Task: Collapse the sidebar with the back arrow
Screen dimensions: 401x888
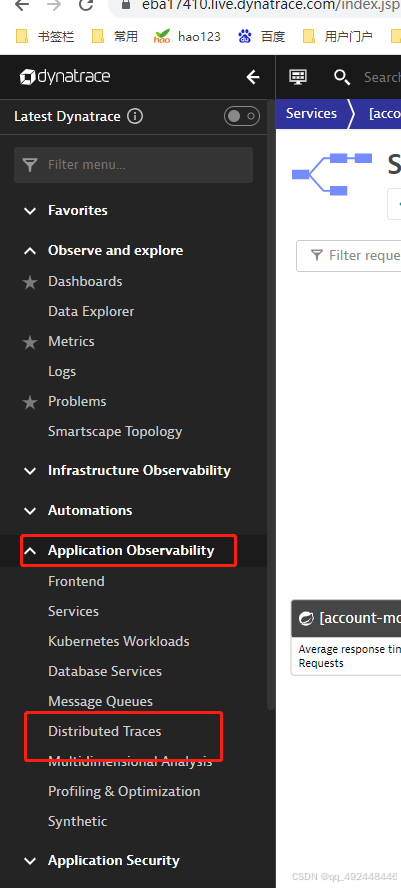Action: 253,77
